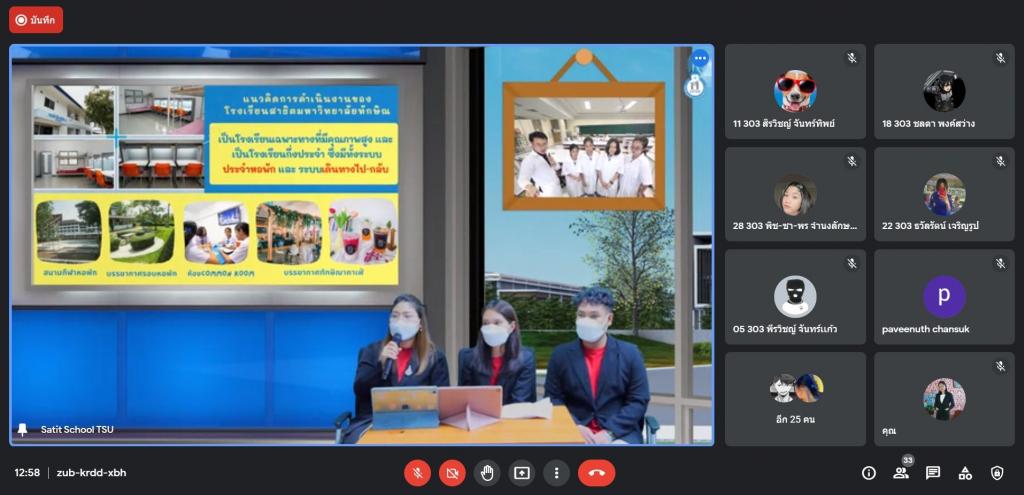Click the pin icon beside Satit School TSU
The image size is (1024, 495).
click(x=23, y=429)
